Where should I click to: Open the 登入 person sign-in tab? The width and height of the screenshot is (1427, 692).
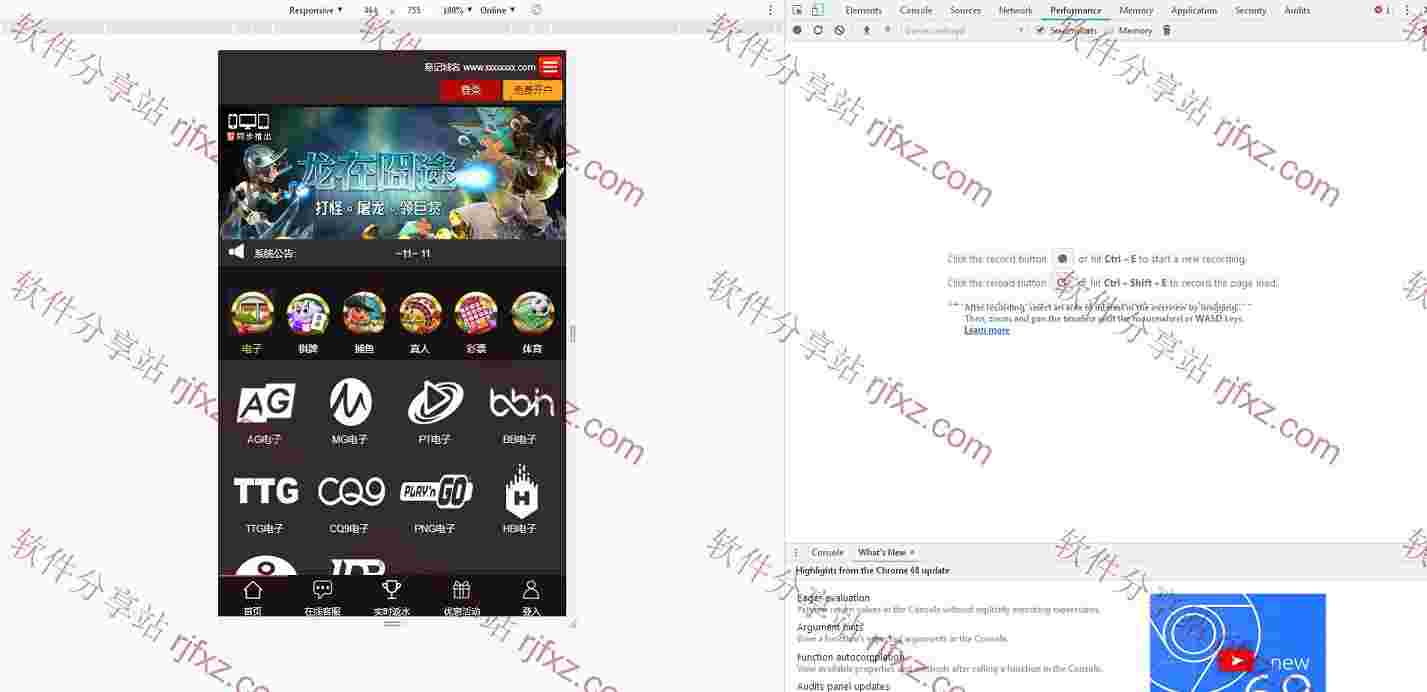click(531, 597)
